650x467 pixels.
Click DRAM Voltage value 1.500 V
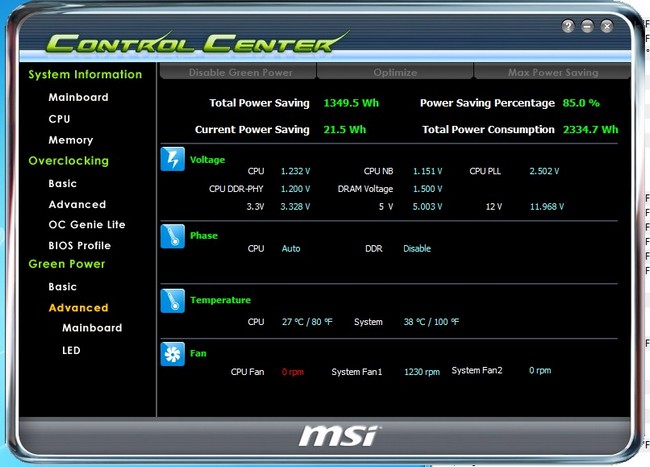(427, 189)
